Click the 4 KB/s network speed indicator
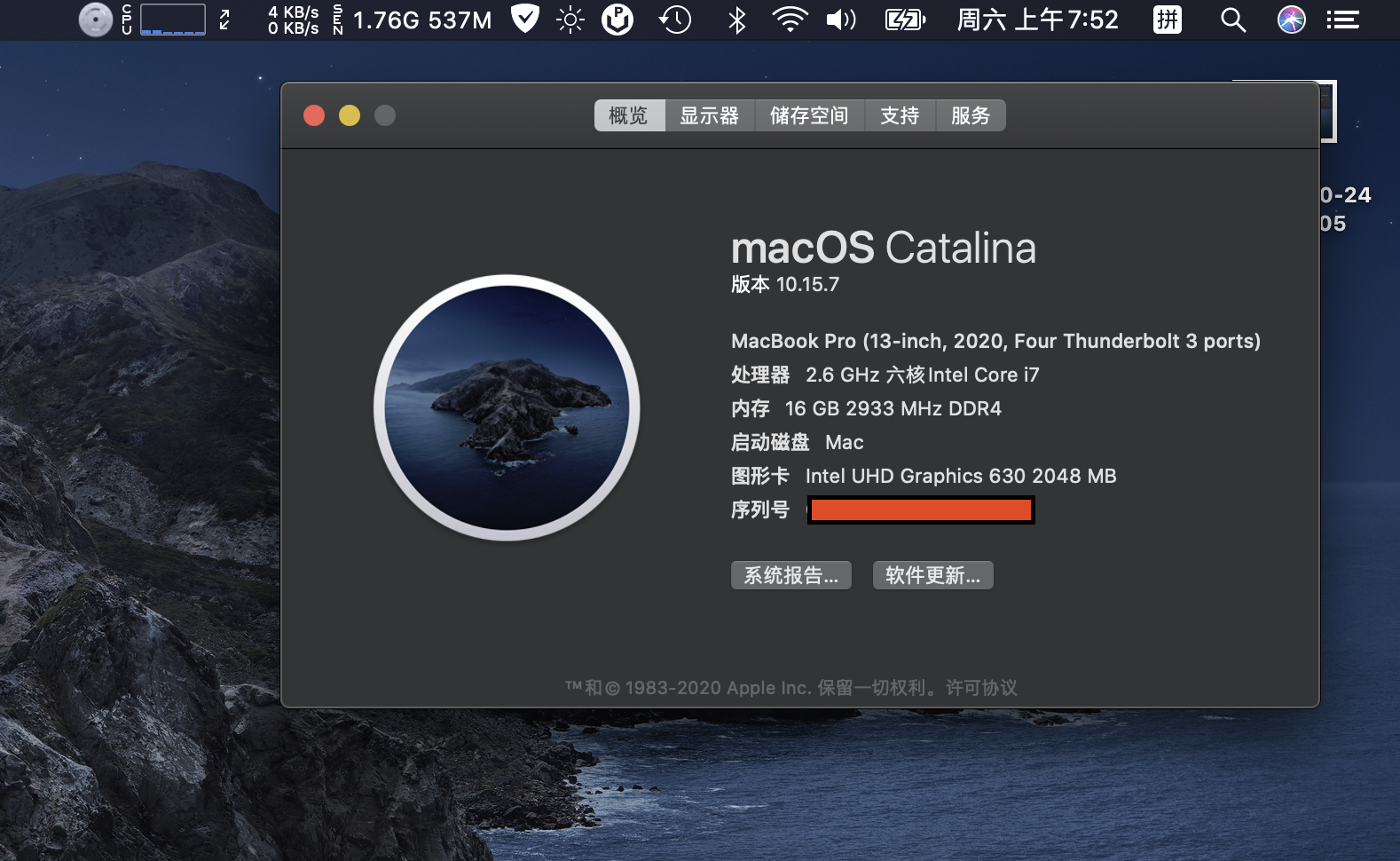The width and height of the screenshot is (1400, 861). pyautogui.click(x=294, y=20)
